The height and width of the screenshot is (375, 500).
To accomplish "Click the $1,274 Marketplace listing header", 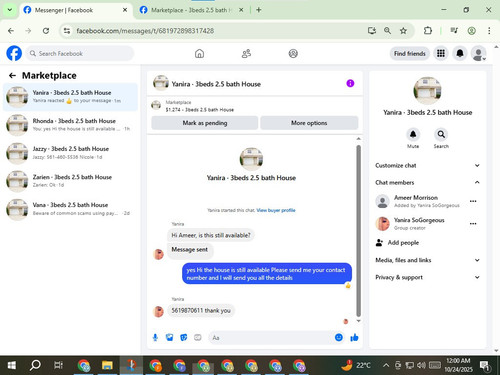I will point(255,106).
